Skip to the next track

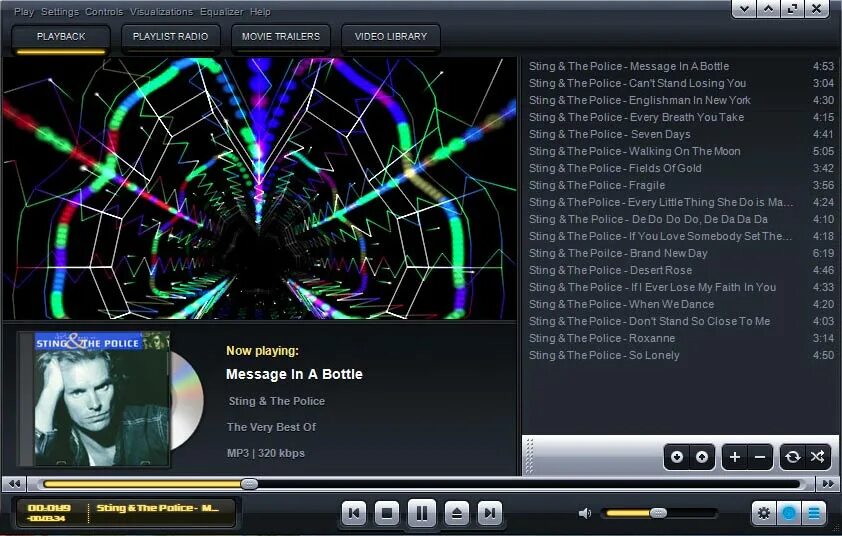click(x=489, y=513)
